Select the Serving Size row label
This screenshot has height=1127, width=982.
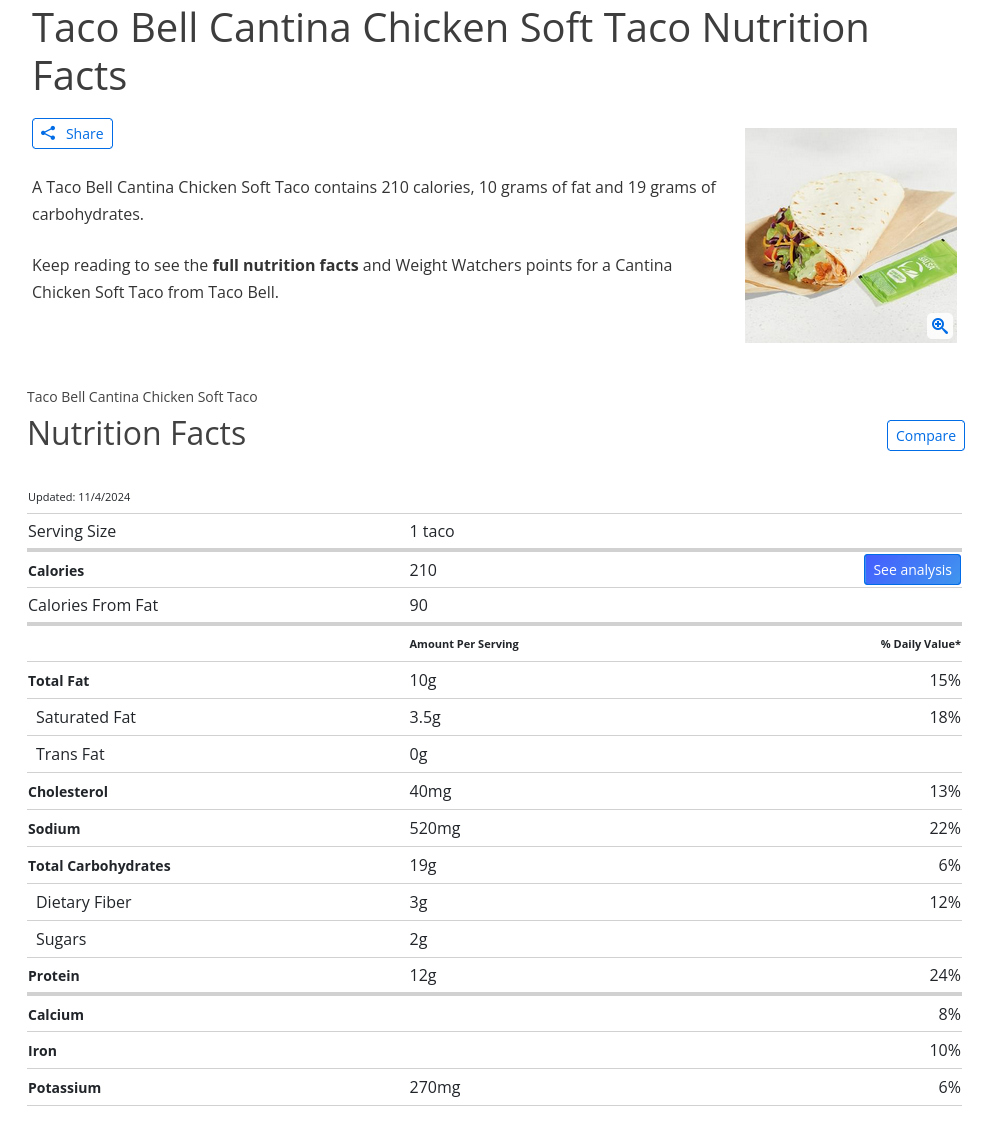[x=72, y=531]
